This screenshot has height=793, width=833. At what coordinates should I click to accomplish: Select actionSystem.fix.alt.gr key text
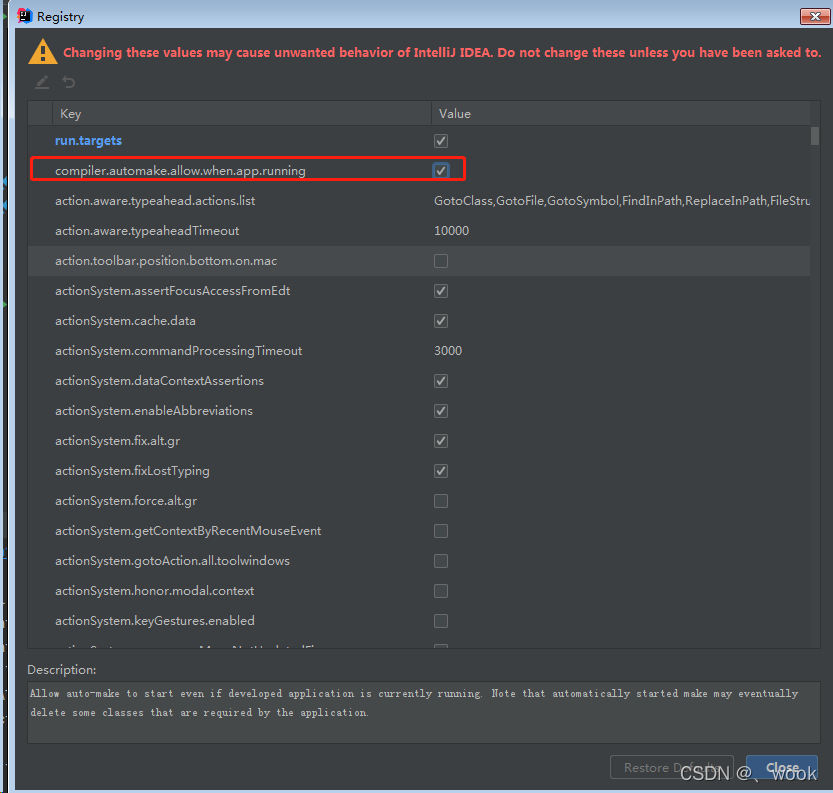(117, 441)
